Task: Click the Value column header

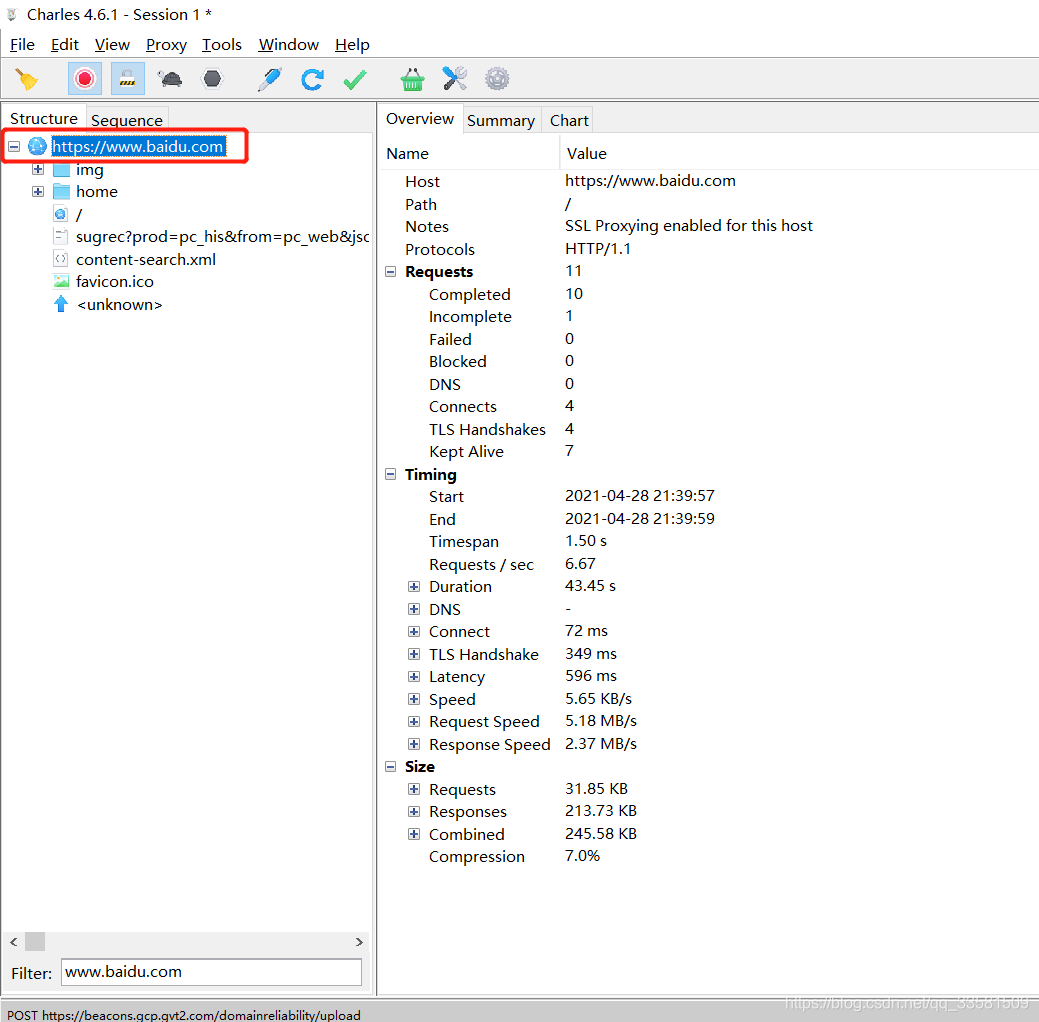Action: (586, 154)
